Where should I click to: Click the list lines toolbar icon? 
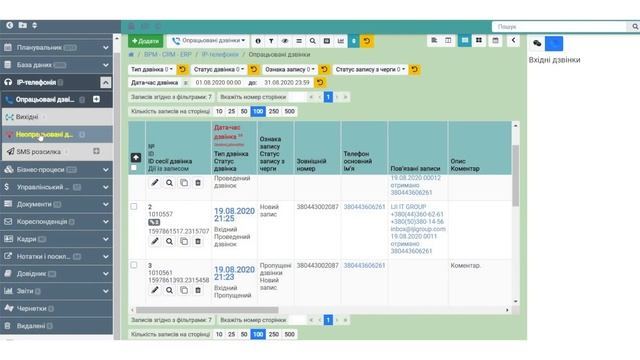(299, 41)
